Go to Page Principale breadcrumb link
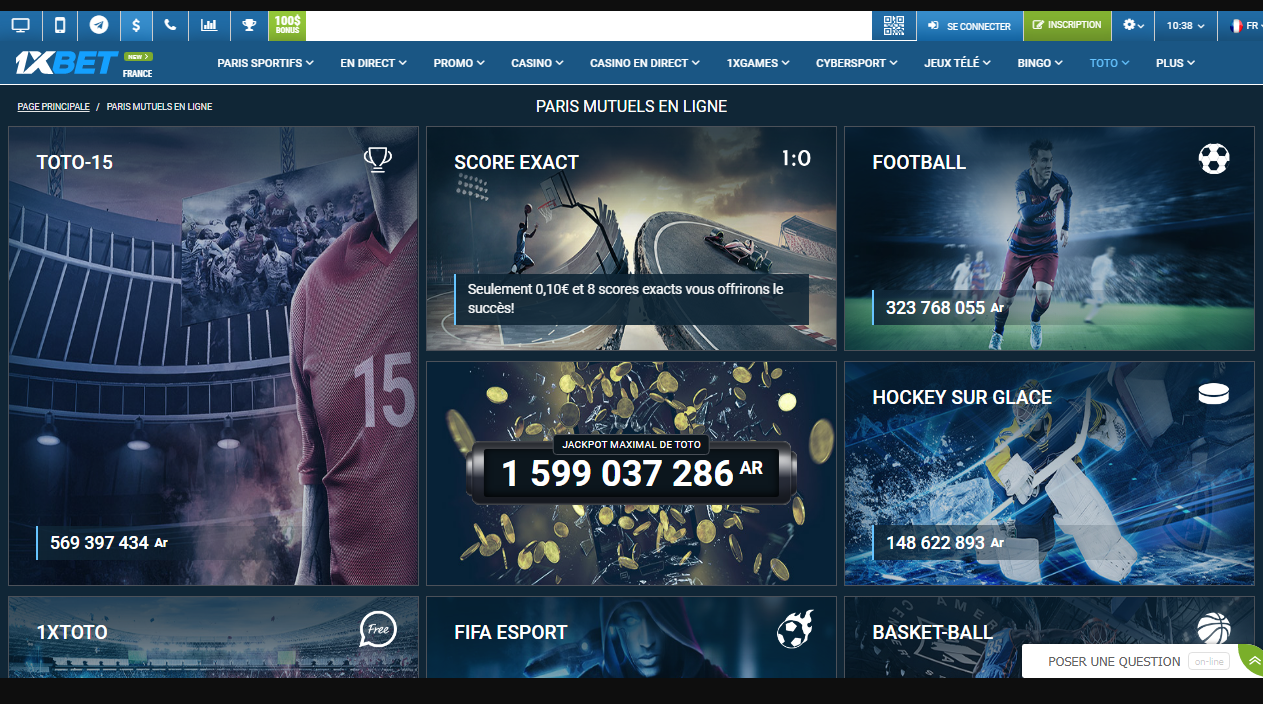 (x=53, y=106)
